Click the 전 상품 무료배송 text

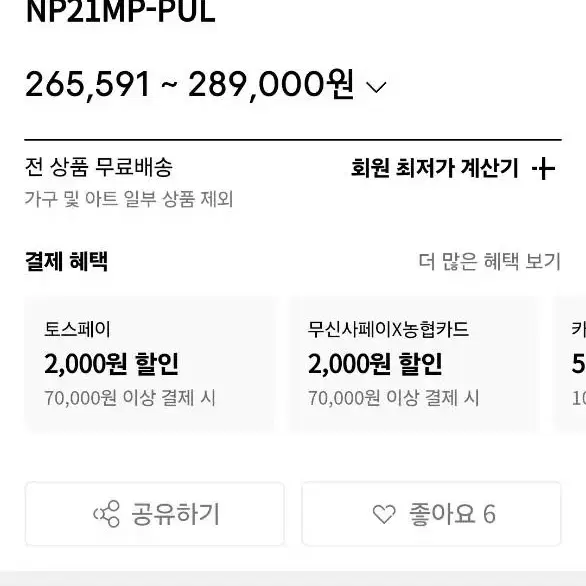tap(99, 167)
